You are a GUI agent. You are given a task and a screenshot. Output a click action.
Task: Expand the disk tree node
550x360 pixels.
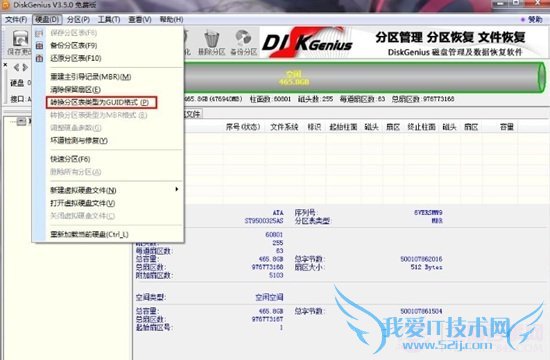tap(21, 121)
